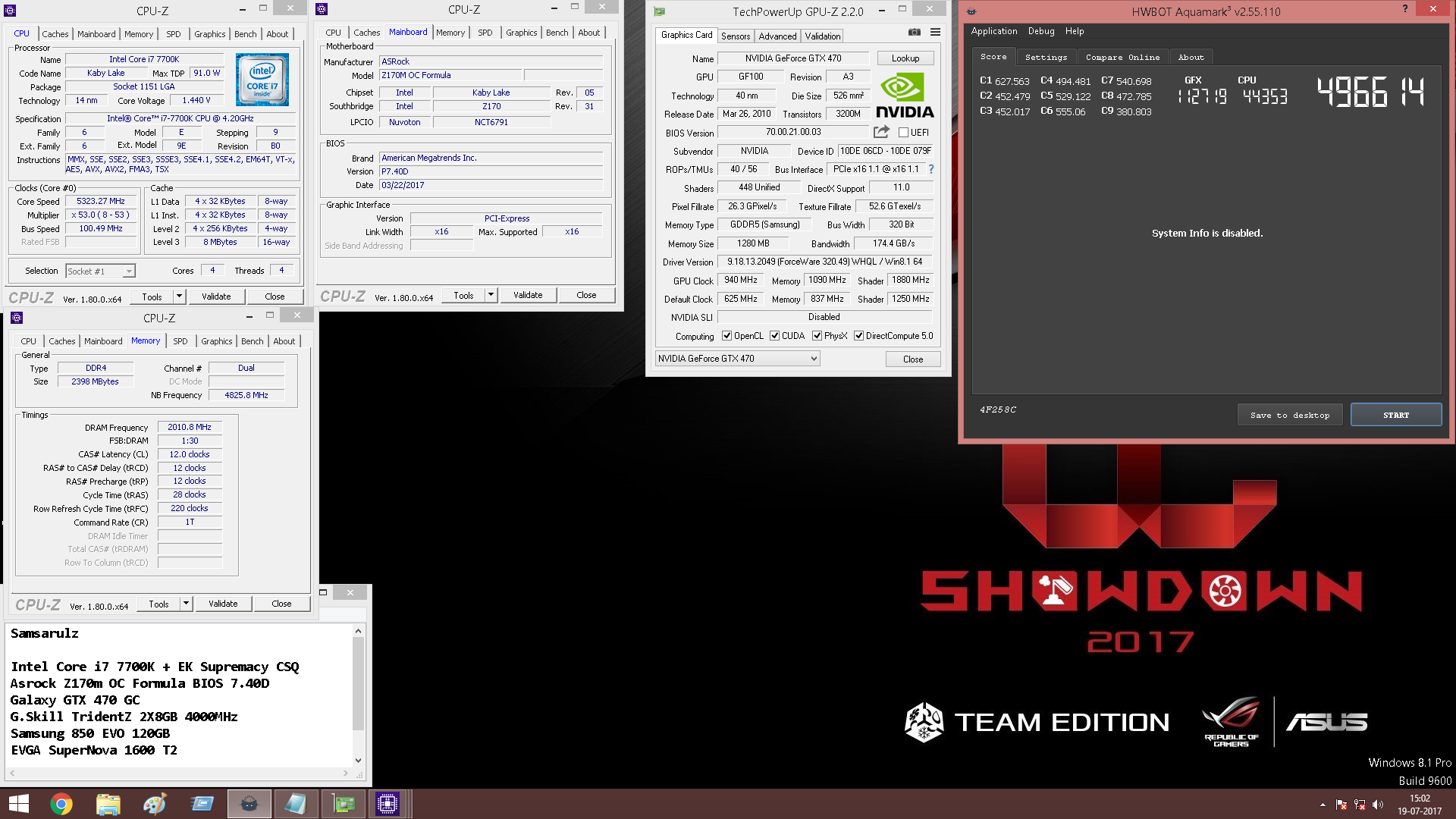The width and height of the screenshot is (1456, 819).
Task: Click the Action Center flag tray icon
Action: coord(1341,805)
